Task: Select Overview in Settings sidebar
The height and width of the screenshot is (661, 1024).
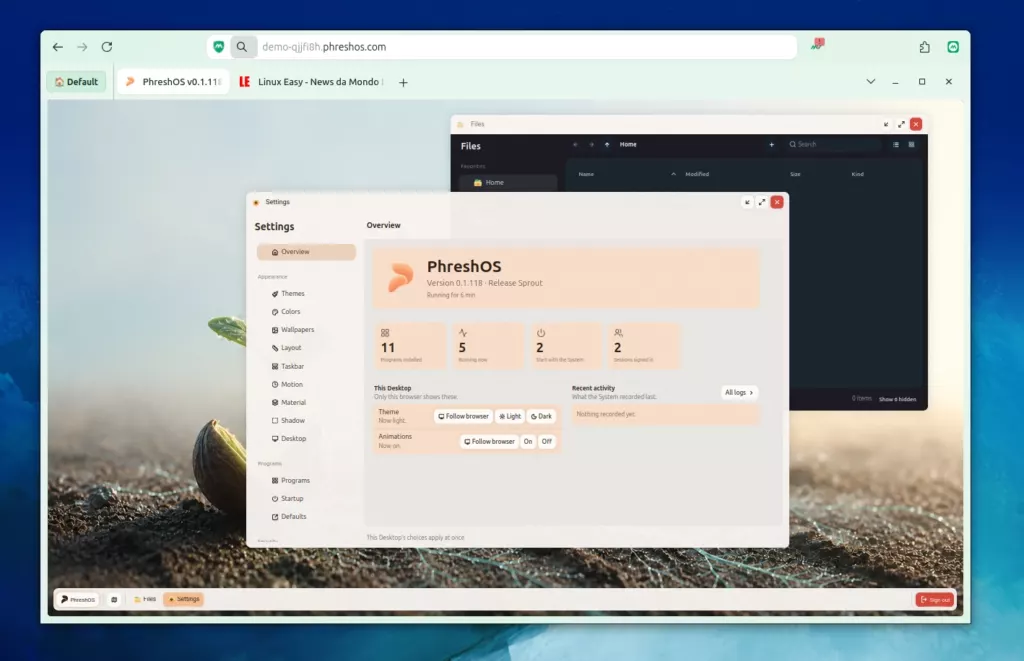Action: pos(306,252)
